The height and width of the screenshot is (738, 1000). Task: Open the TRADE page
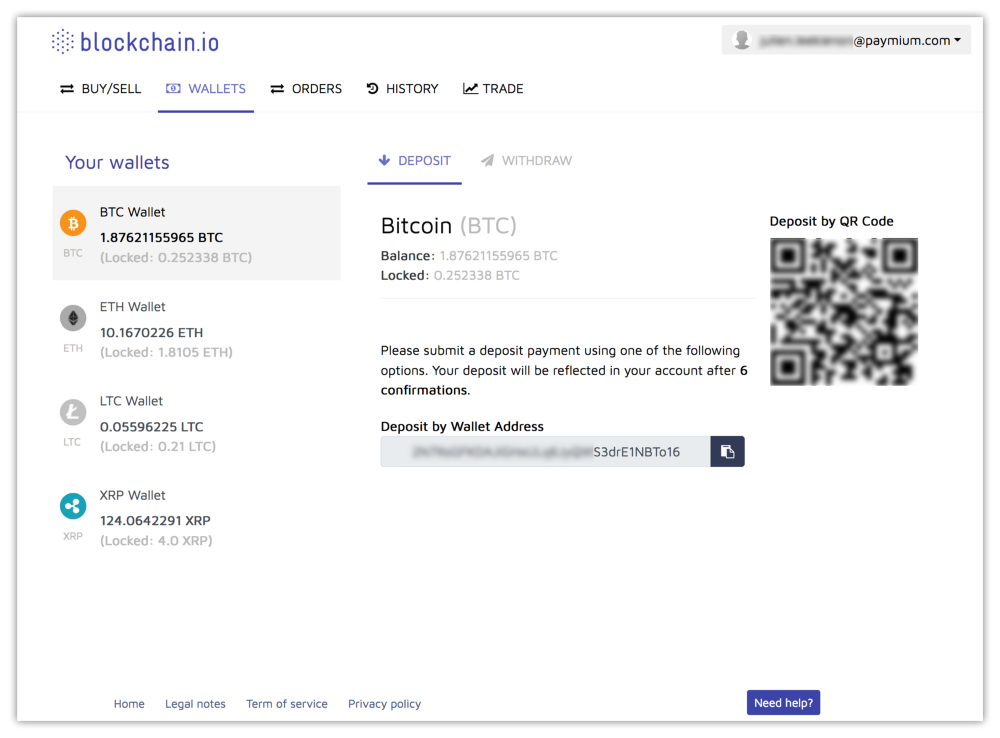point(493,89)
